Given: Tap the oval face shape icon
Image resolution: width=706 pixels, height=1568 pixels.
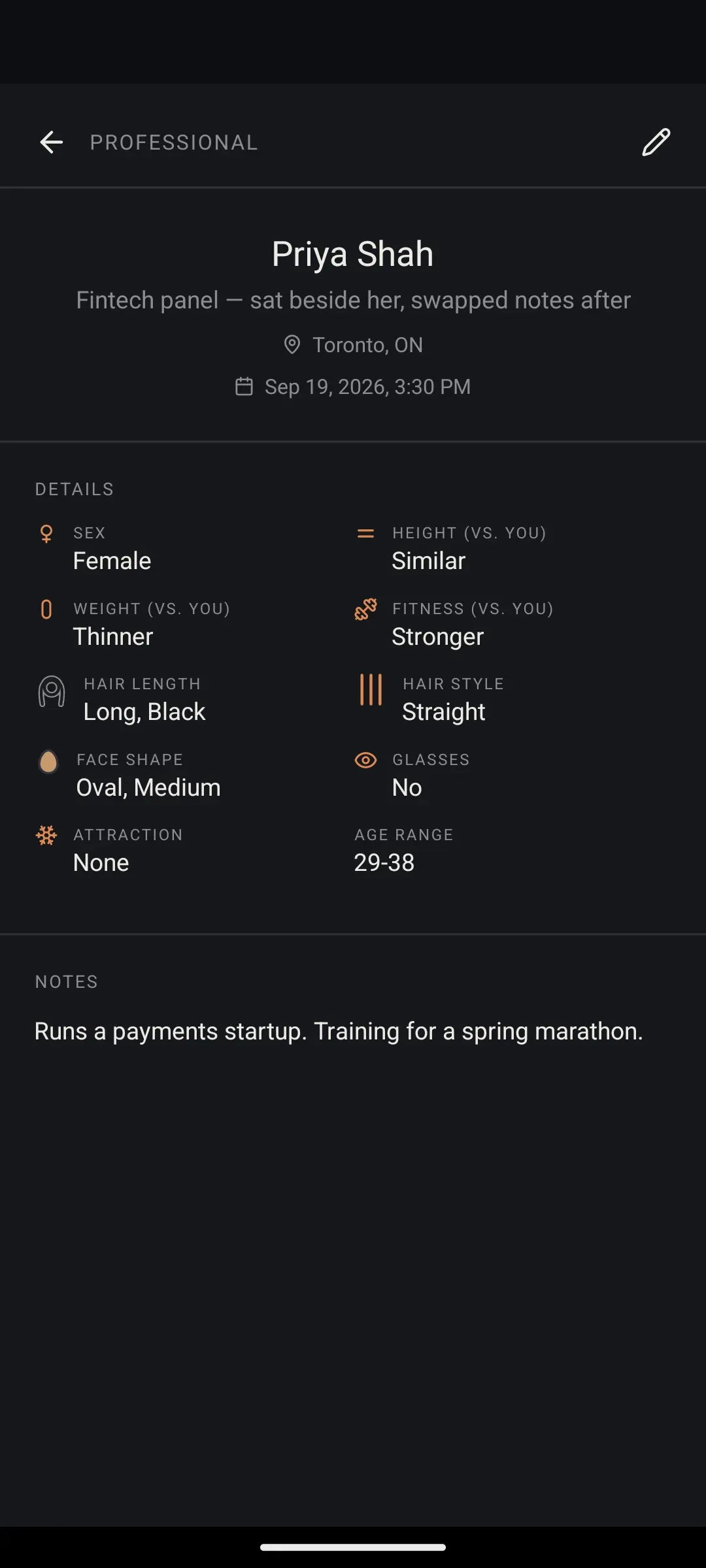Looking at the screenshot, I should click(x=48, y=761).
